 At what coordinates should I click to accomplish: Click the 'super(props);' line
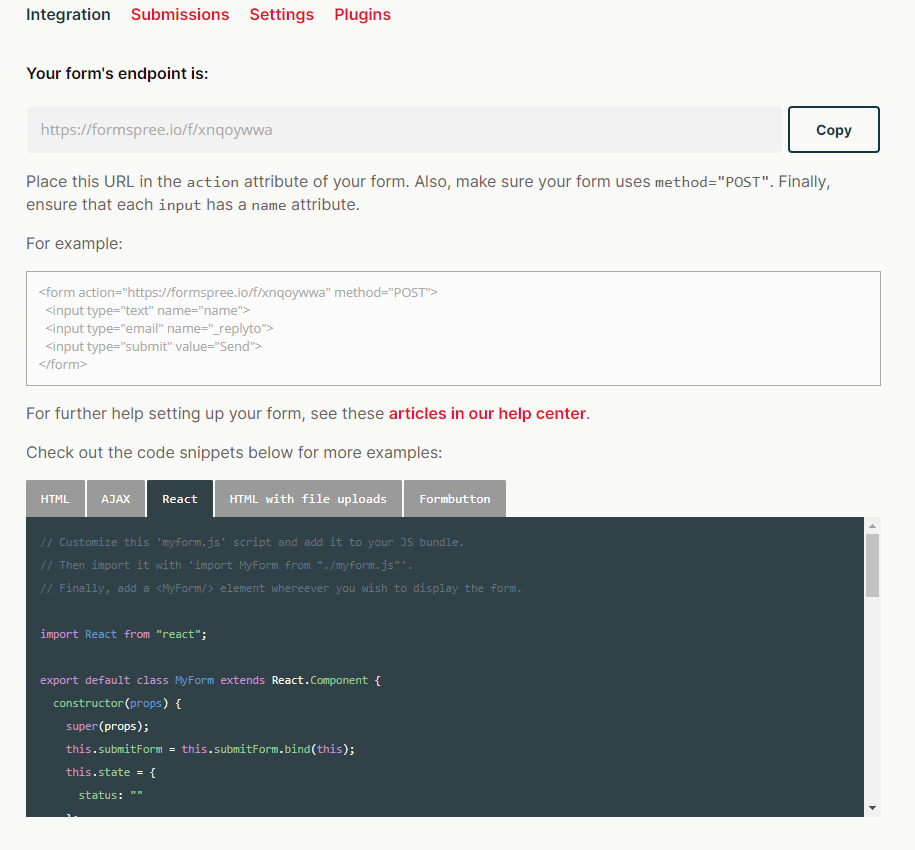tap(107, 726)
